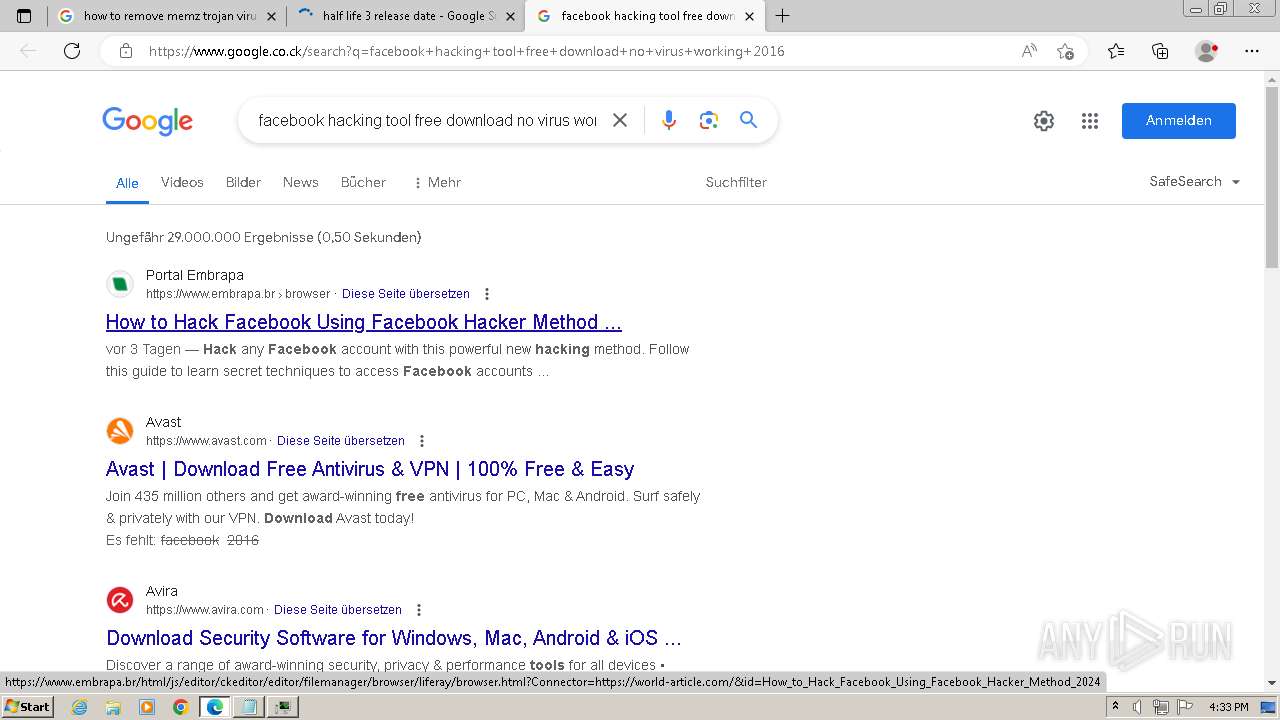Open options for Avira result
This screenshot has width=1280, height=720.
(x=419, y=610)
